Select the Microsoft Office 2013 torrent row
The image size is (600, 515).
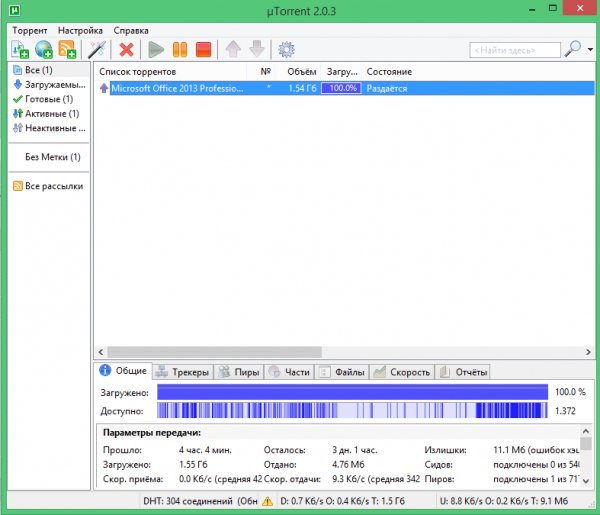347,88
